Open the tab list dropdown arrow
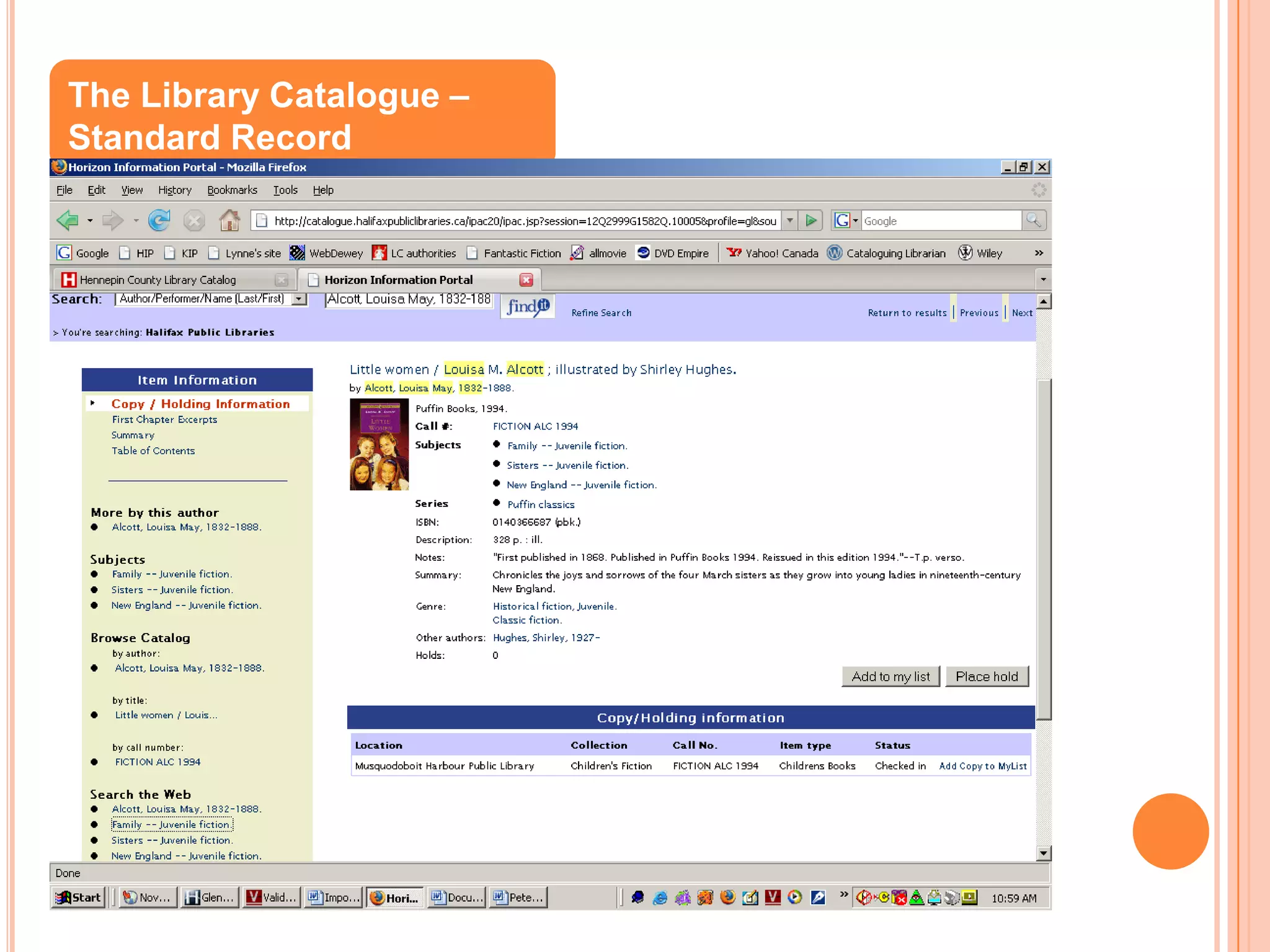Image resolution: width=1270 pixels, height=952 pixels. [1043, 280]
